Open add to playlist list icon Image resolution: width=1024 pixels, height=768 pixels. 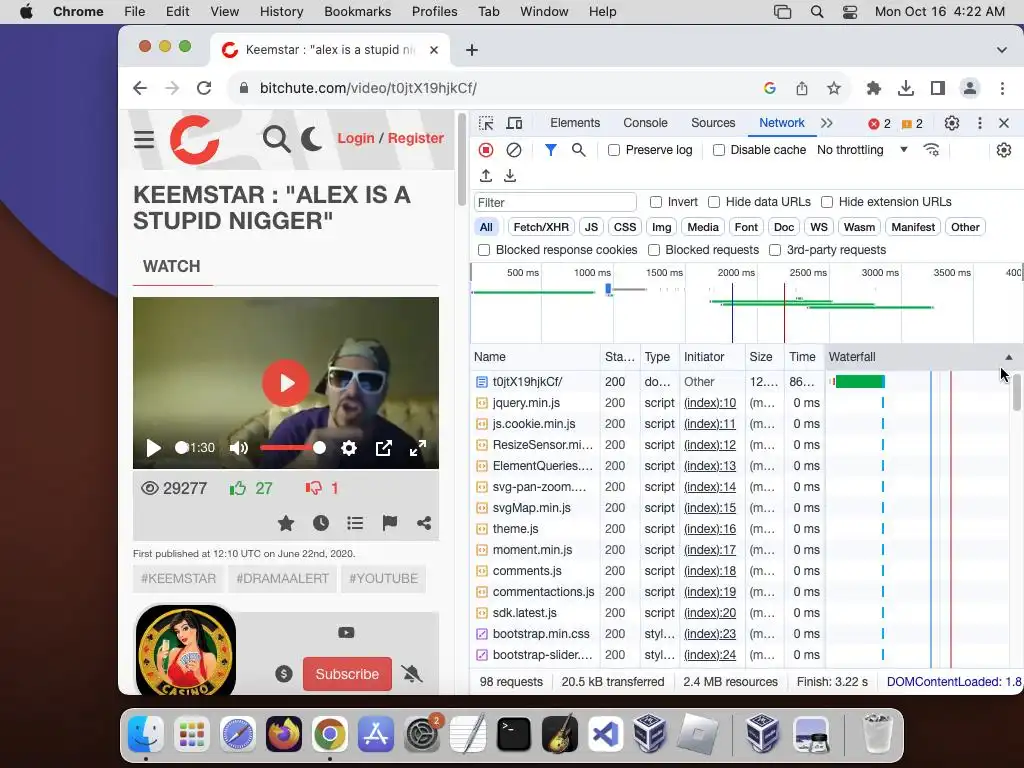pos(355,523)
